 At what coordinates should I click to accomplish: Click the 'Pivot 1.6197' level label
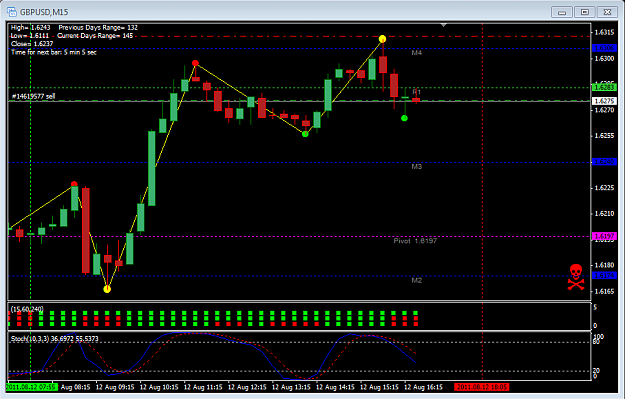(x=415, y=241)
